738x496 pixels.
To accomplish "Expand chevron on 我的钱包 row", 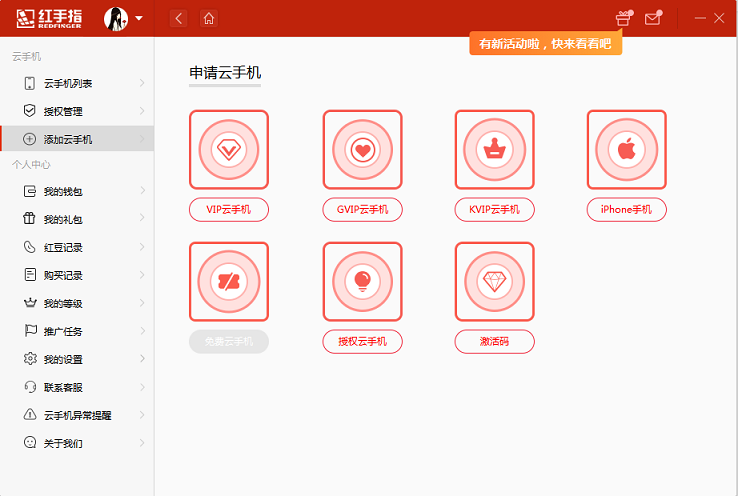I will click(x=142, y=191).
